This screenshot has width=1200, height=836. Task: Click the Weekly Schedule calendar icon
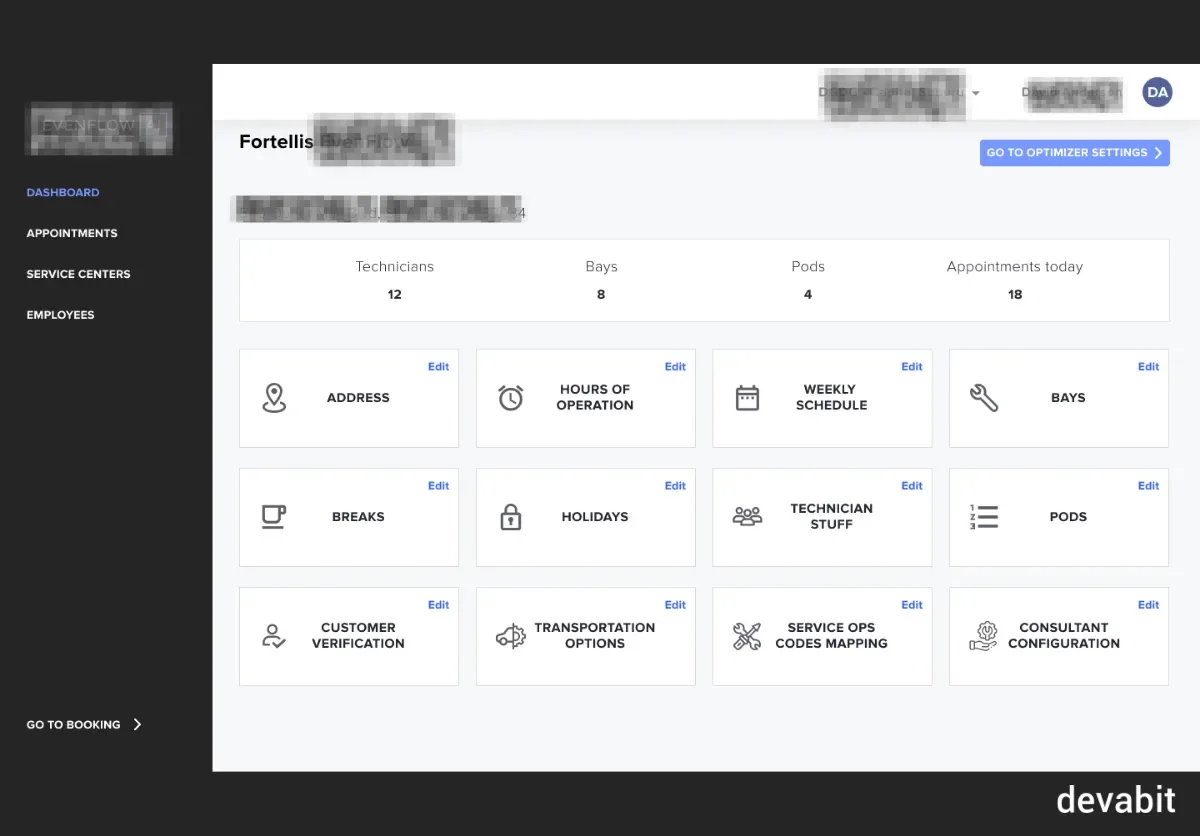coord(747,397)
